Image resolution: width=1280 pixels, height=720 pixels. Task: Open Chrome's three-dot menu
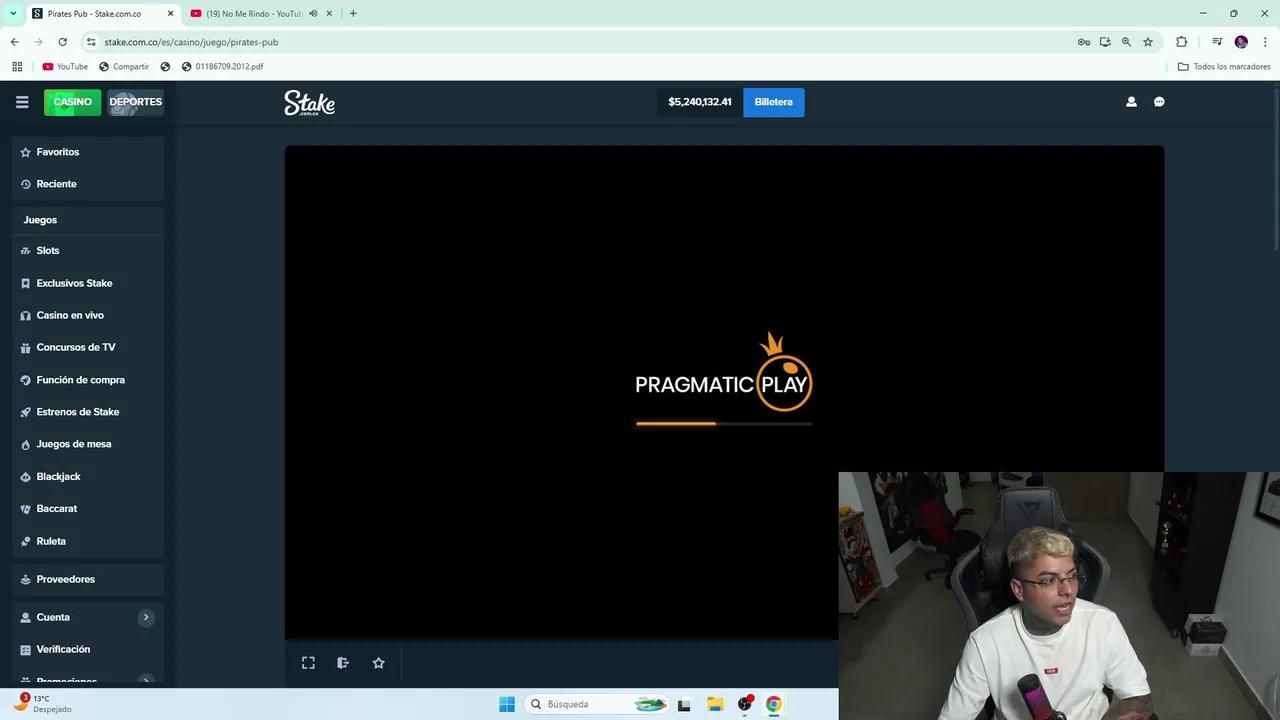pyautogui.click(x=1265, y=42)
